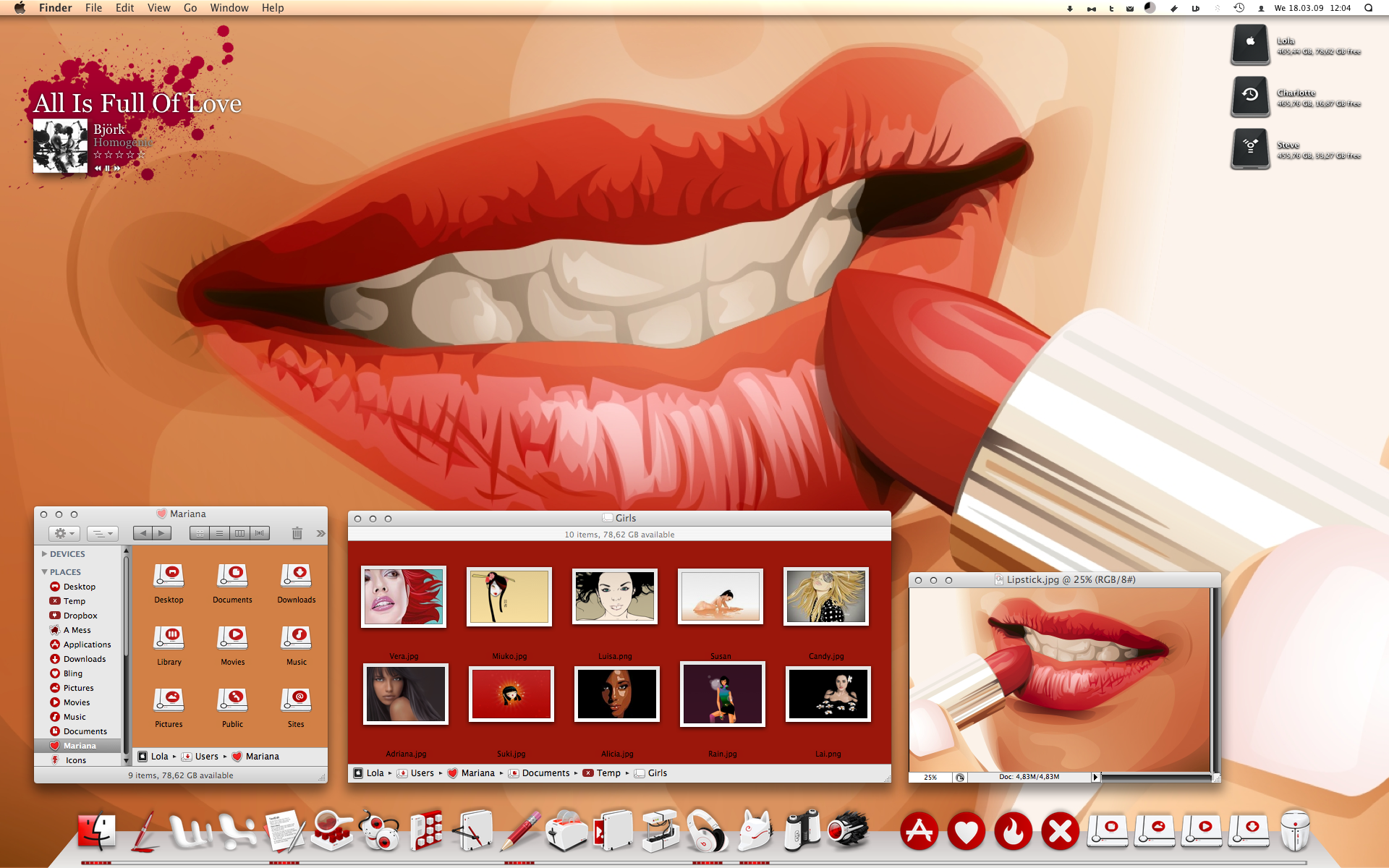Open the white fox mask app in dock
Viewport: 1389px width, 868px height.
pyautogui.click(x=755, y=831)
